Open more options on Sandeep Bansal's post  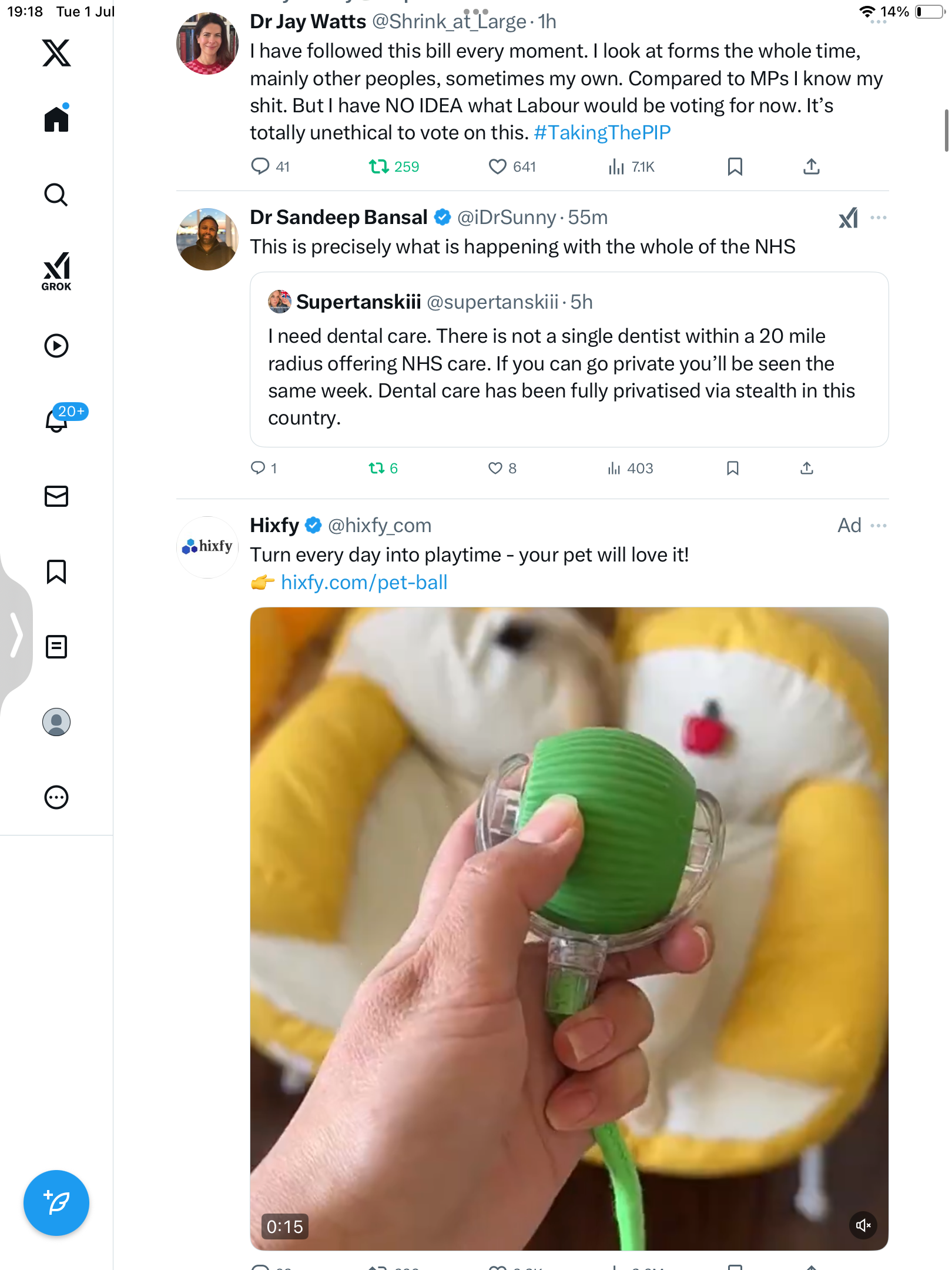coord(879,218)
